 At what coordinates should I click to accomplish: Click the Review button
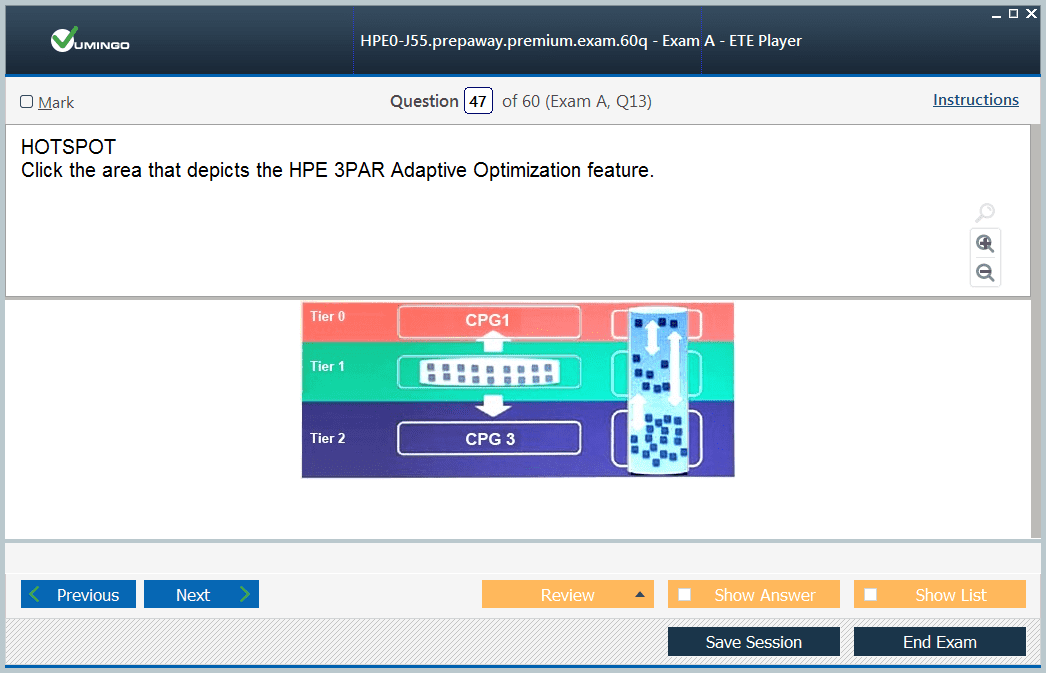tap(566, 595)
